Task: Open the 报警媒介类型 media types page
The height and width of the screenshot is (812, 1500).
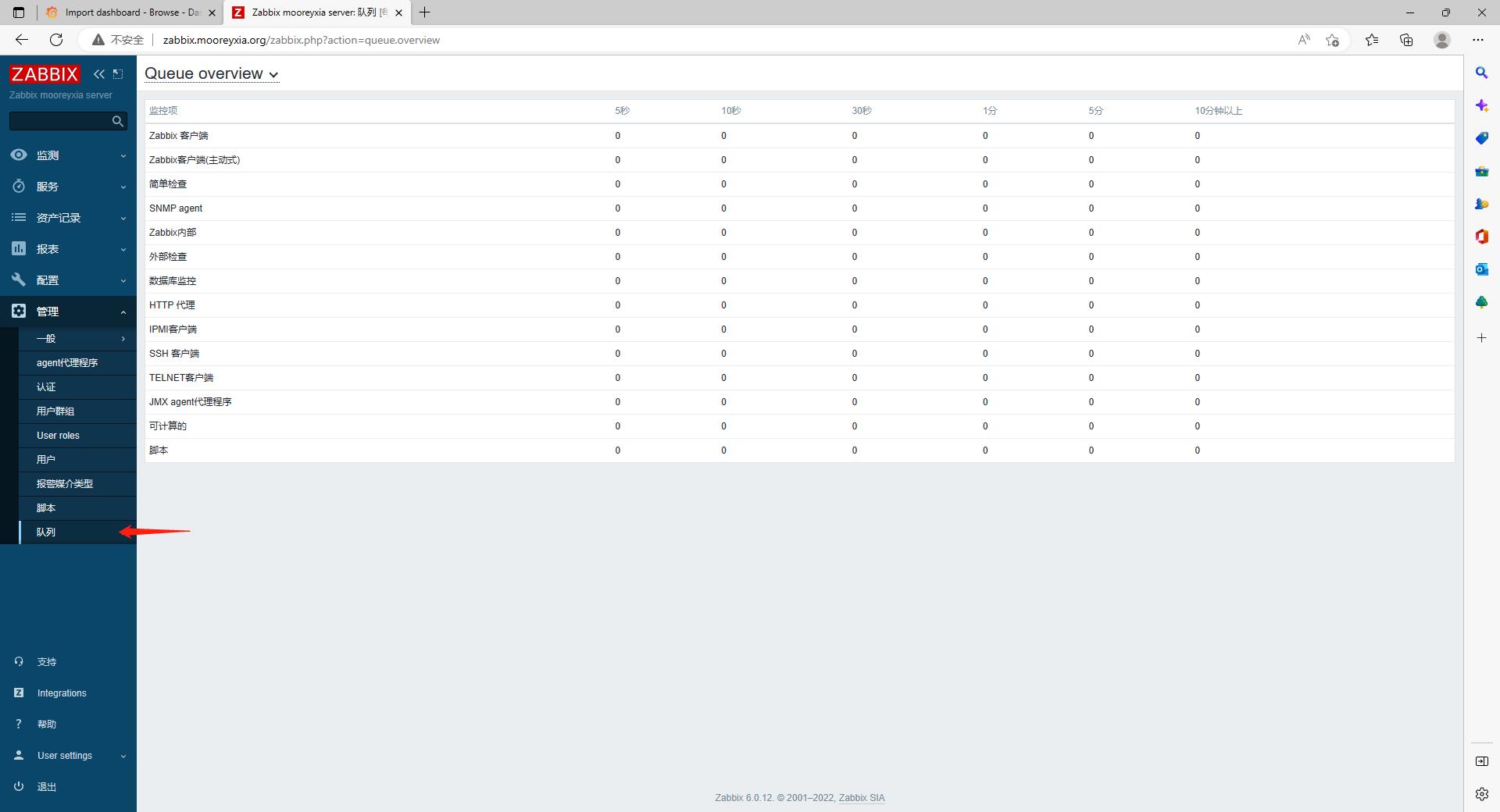Action: click(x=77, y=484)
